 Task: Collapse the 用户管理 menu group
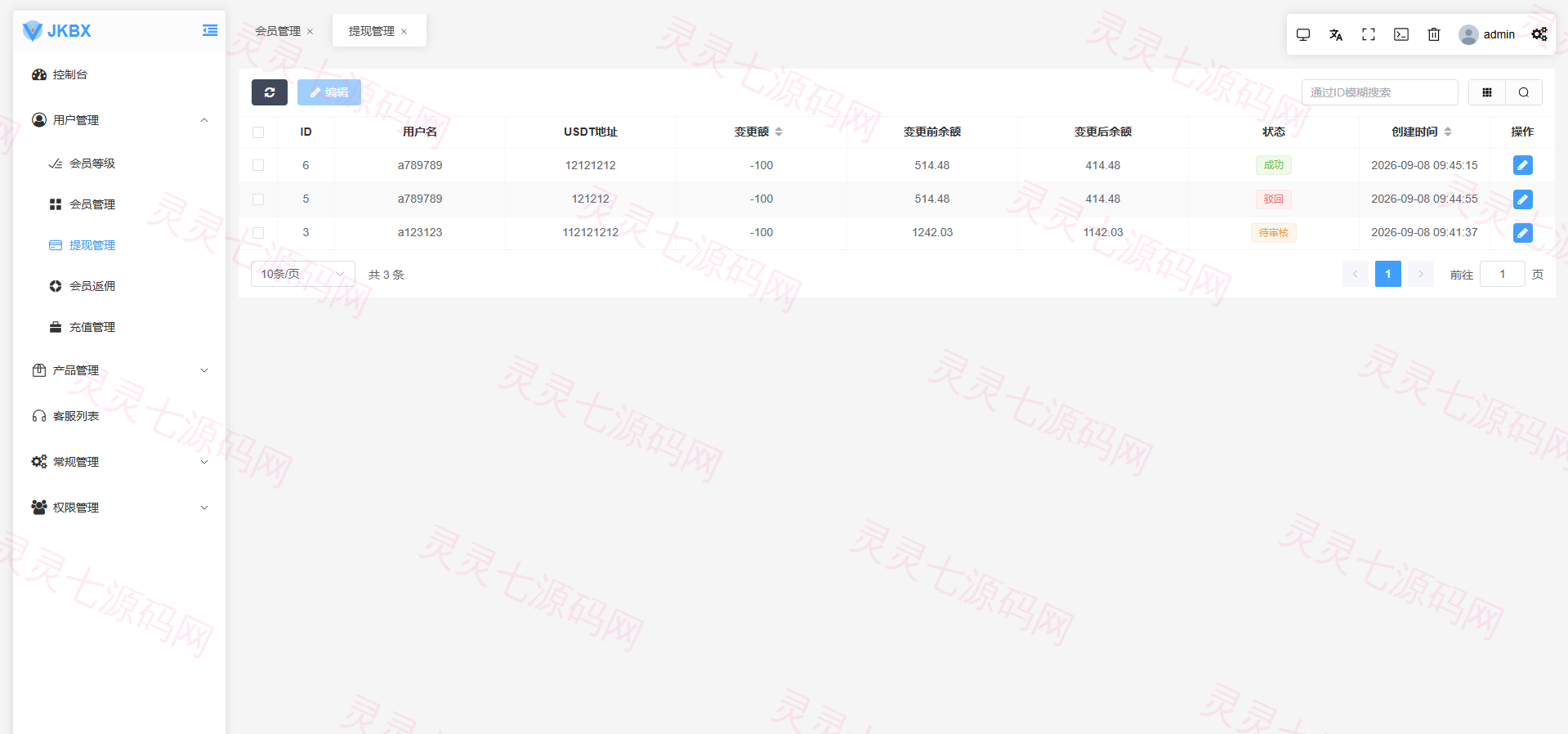click(119, 120)
